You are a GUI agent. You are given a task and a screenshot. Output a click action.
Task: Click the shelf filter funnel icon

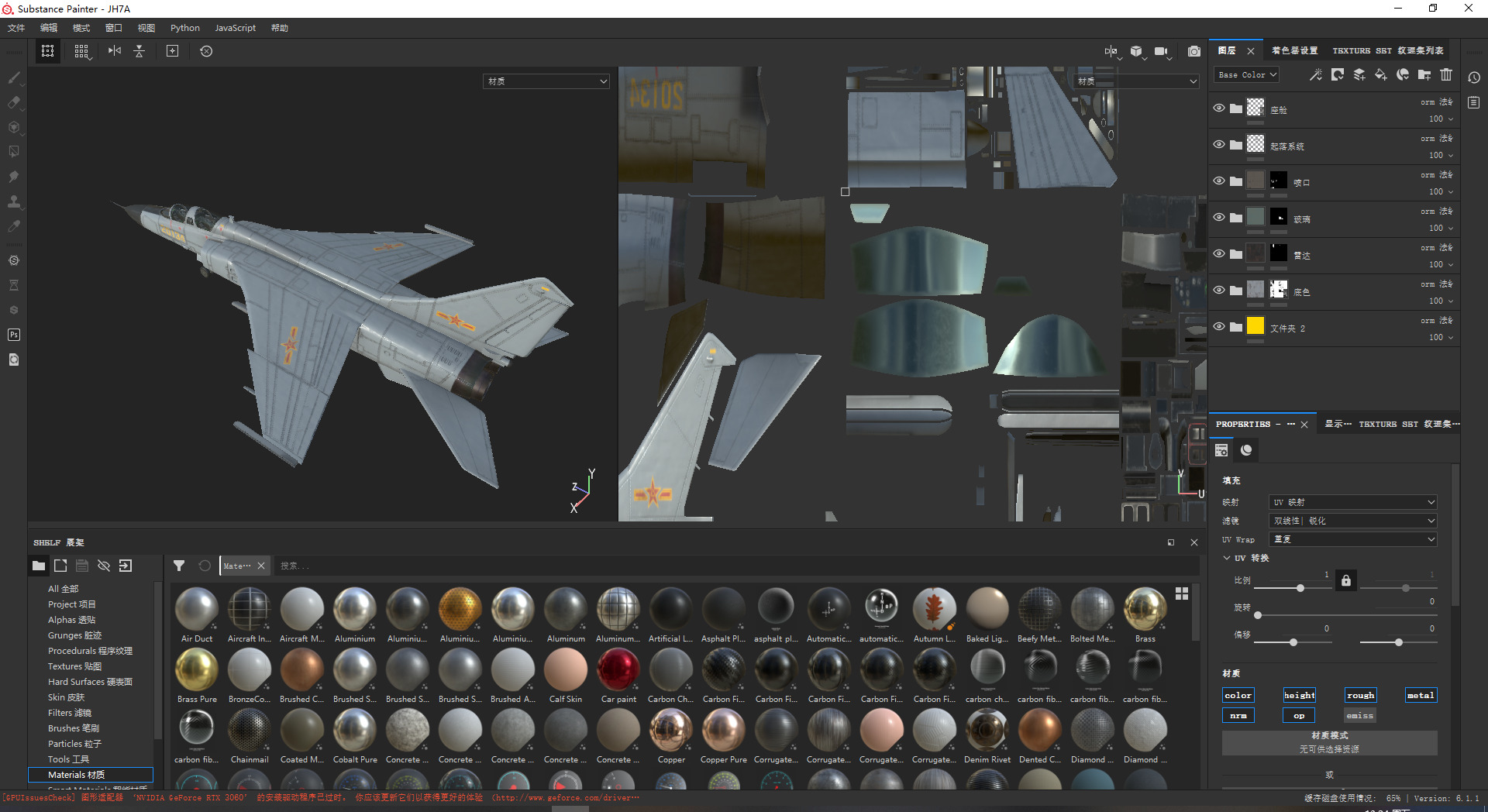pyautogui.click(x=179, y=566)
